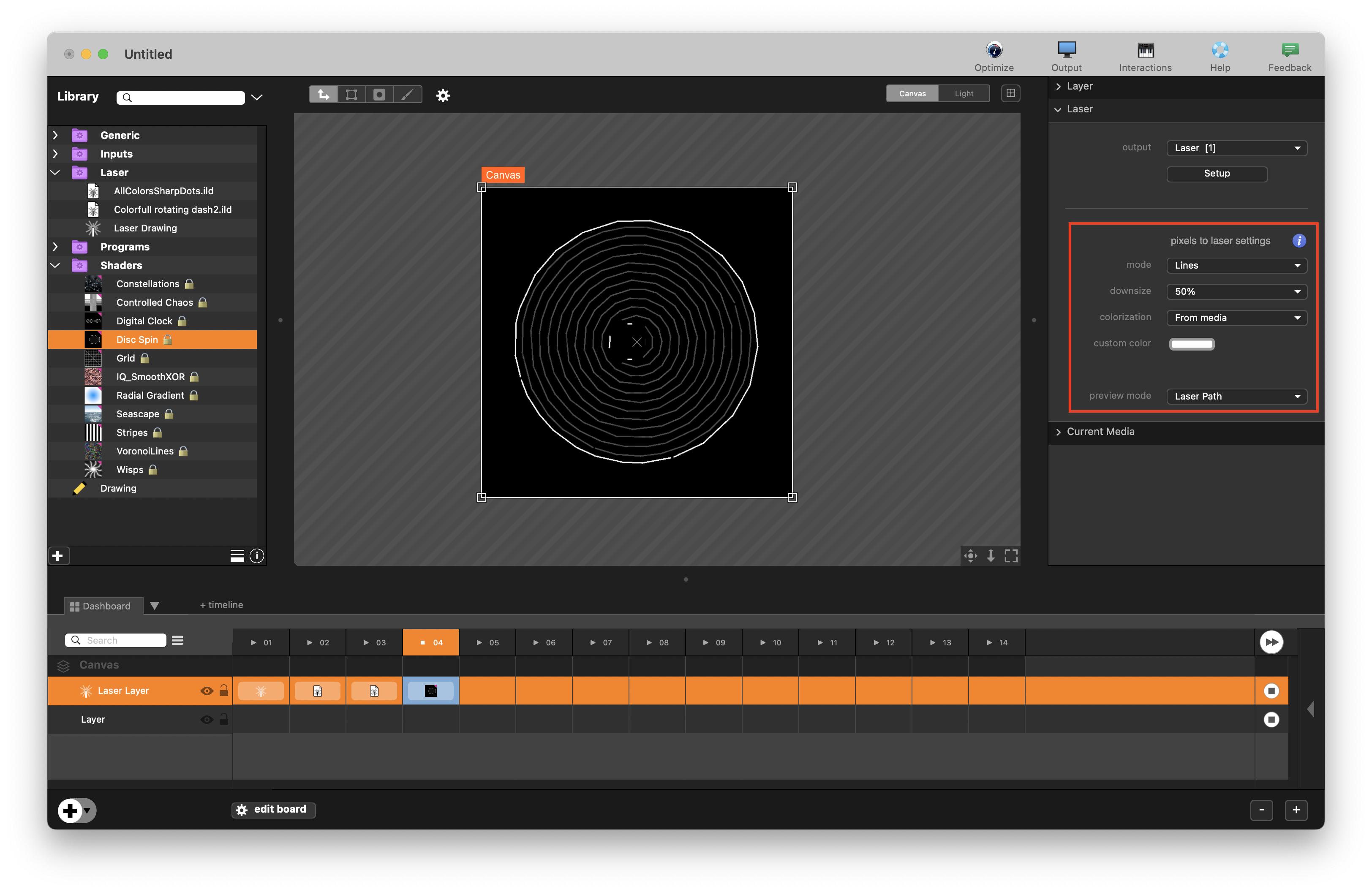Click the Setup button

click(x=1217, y=174)
